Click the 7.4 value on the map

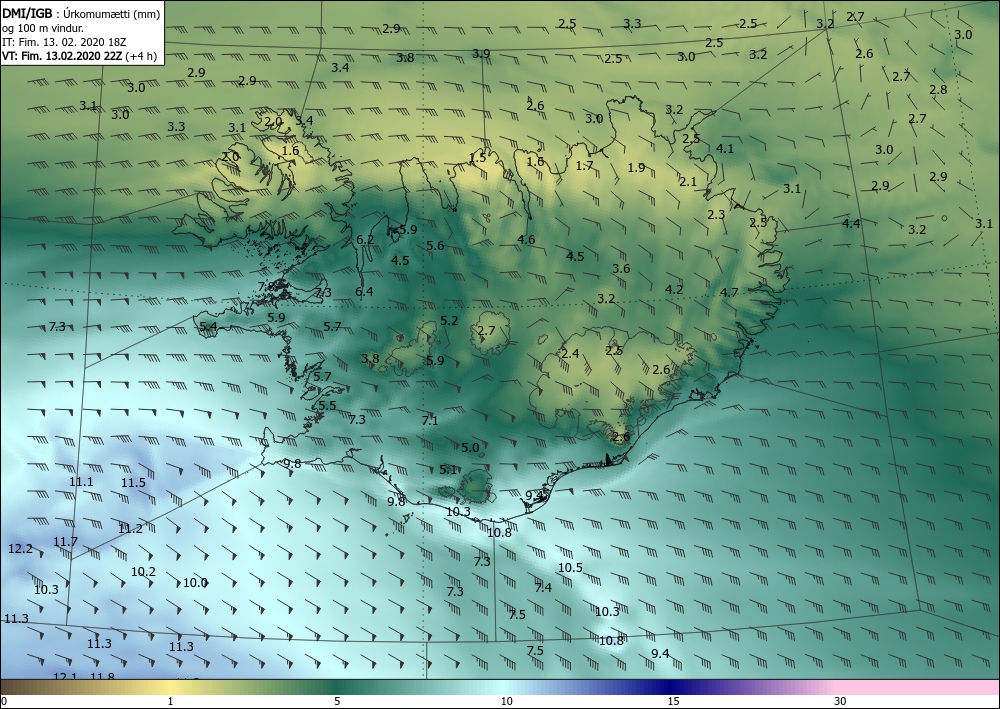click(x=543, y=587)
